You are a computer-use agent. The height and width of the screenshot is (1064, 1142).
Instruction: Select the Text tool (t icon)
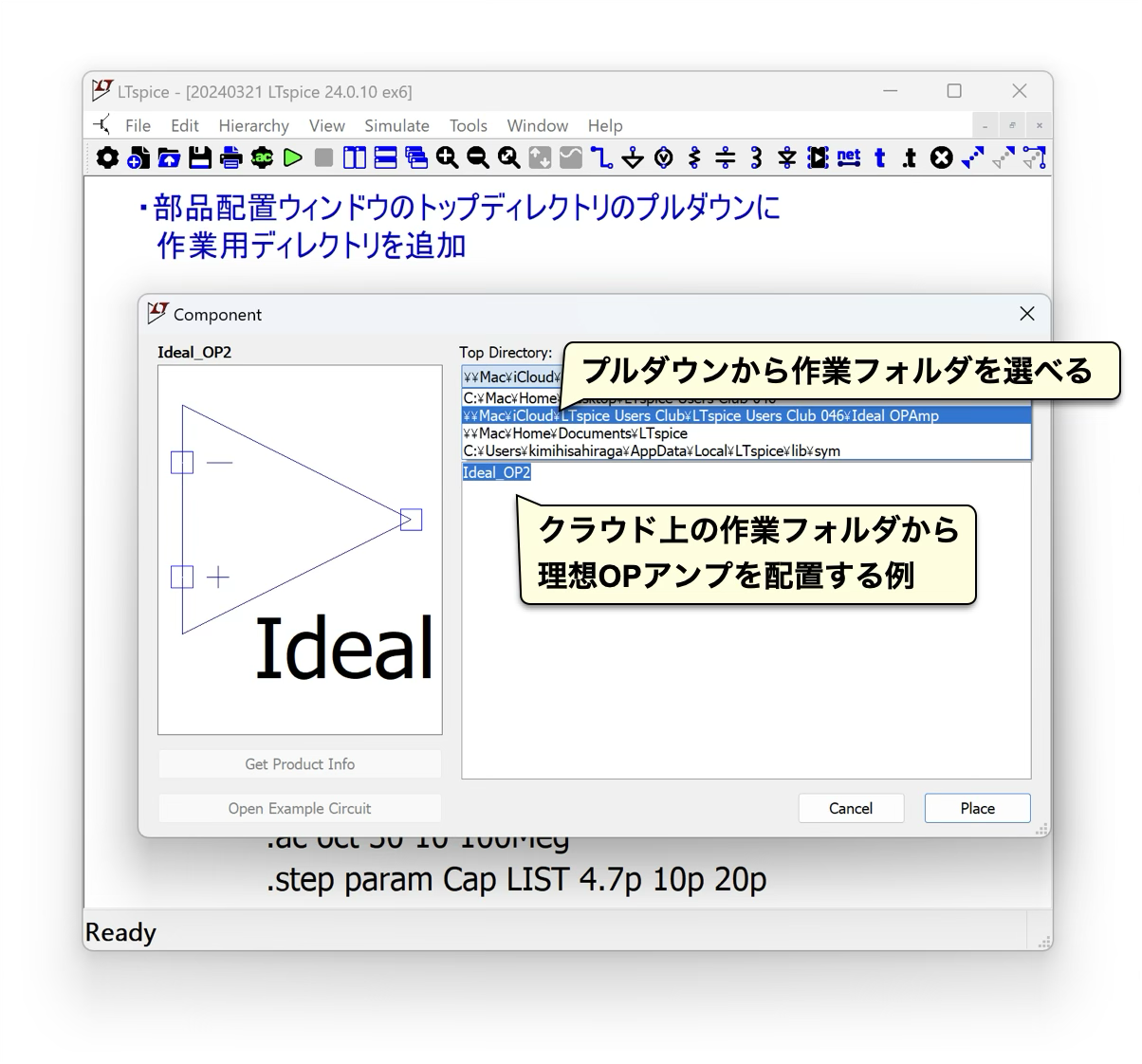[880, 158]
